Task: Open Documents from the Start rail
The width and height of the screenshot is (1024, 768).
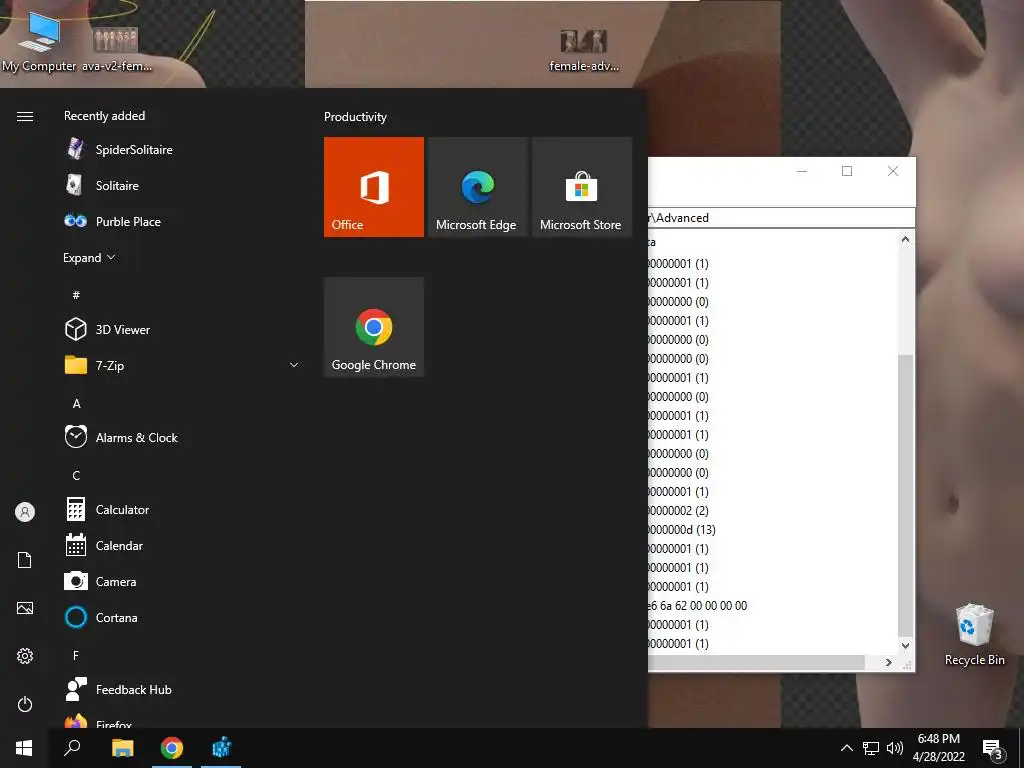Action: [25, 560]
